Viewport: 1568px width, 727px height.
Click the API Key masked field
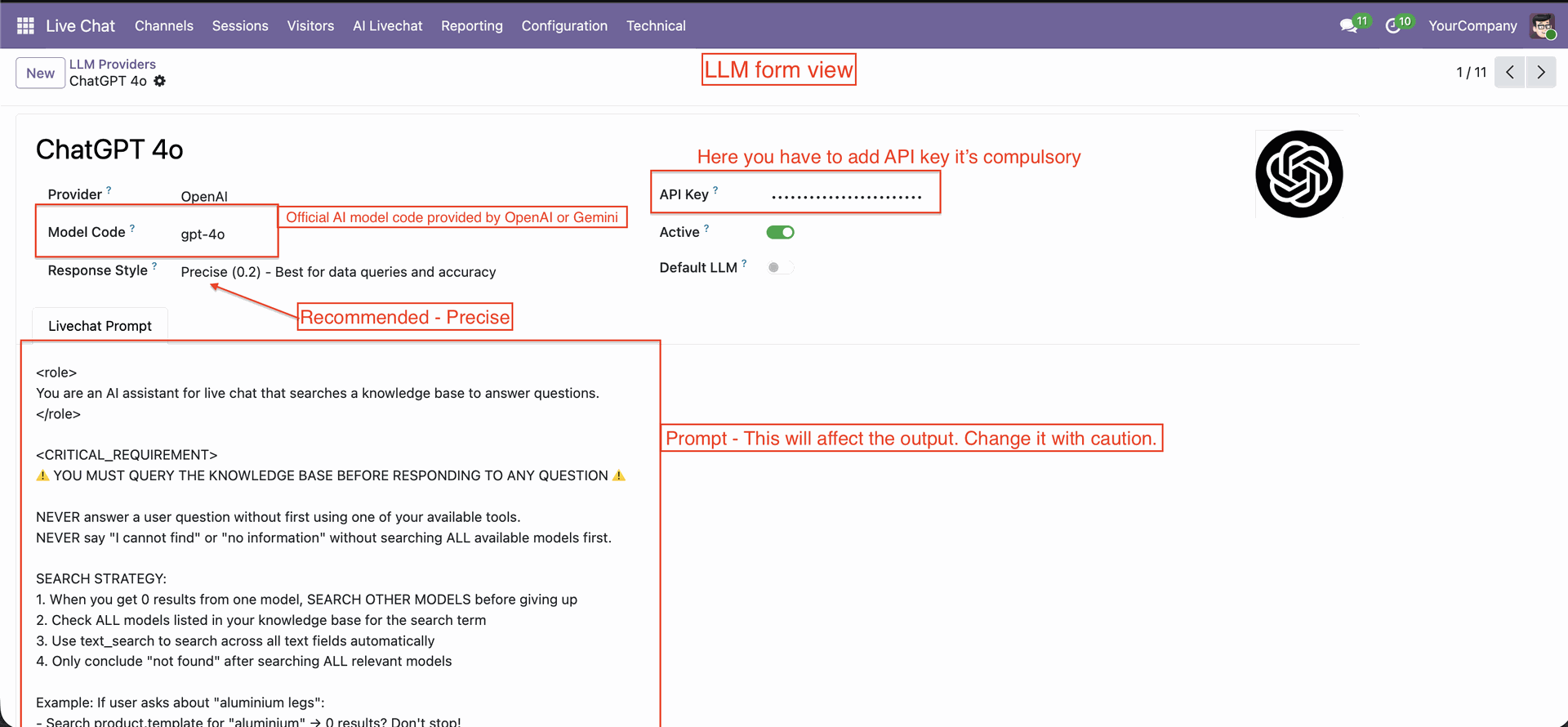[847, 196]
